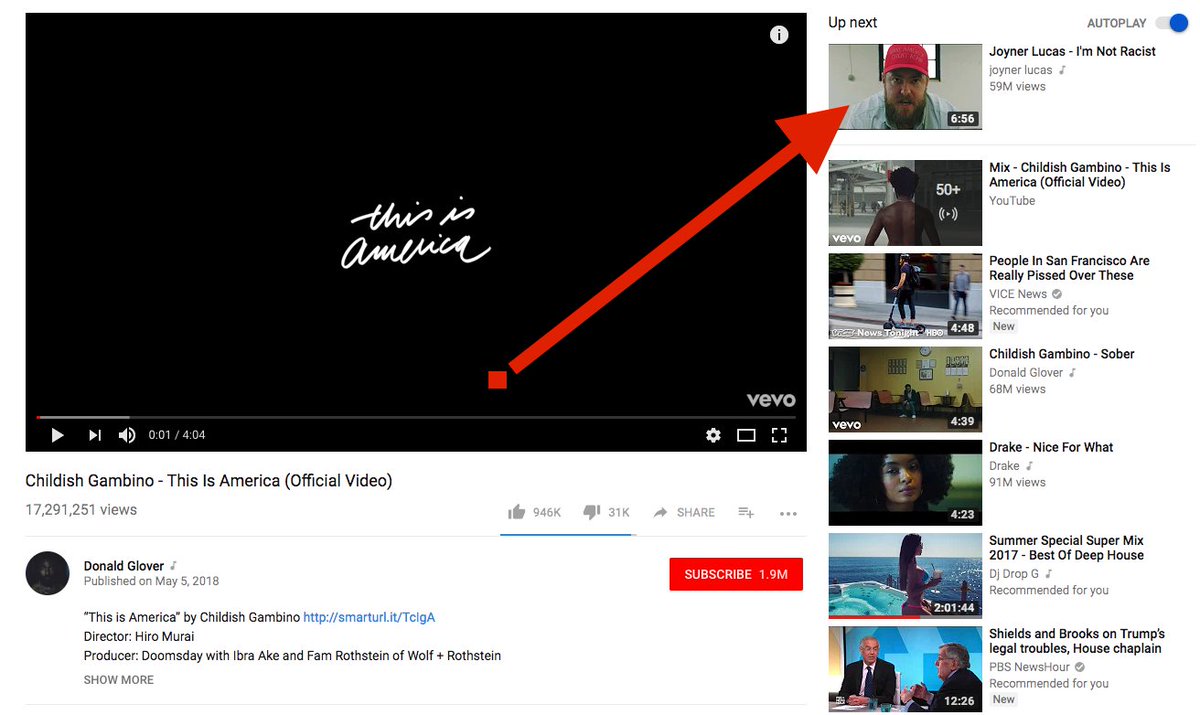Screen dimensions: 1200x715
Task: Click the VICE News channel name
Action: pyautogui.click(x=1018, y=294)
